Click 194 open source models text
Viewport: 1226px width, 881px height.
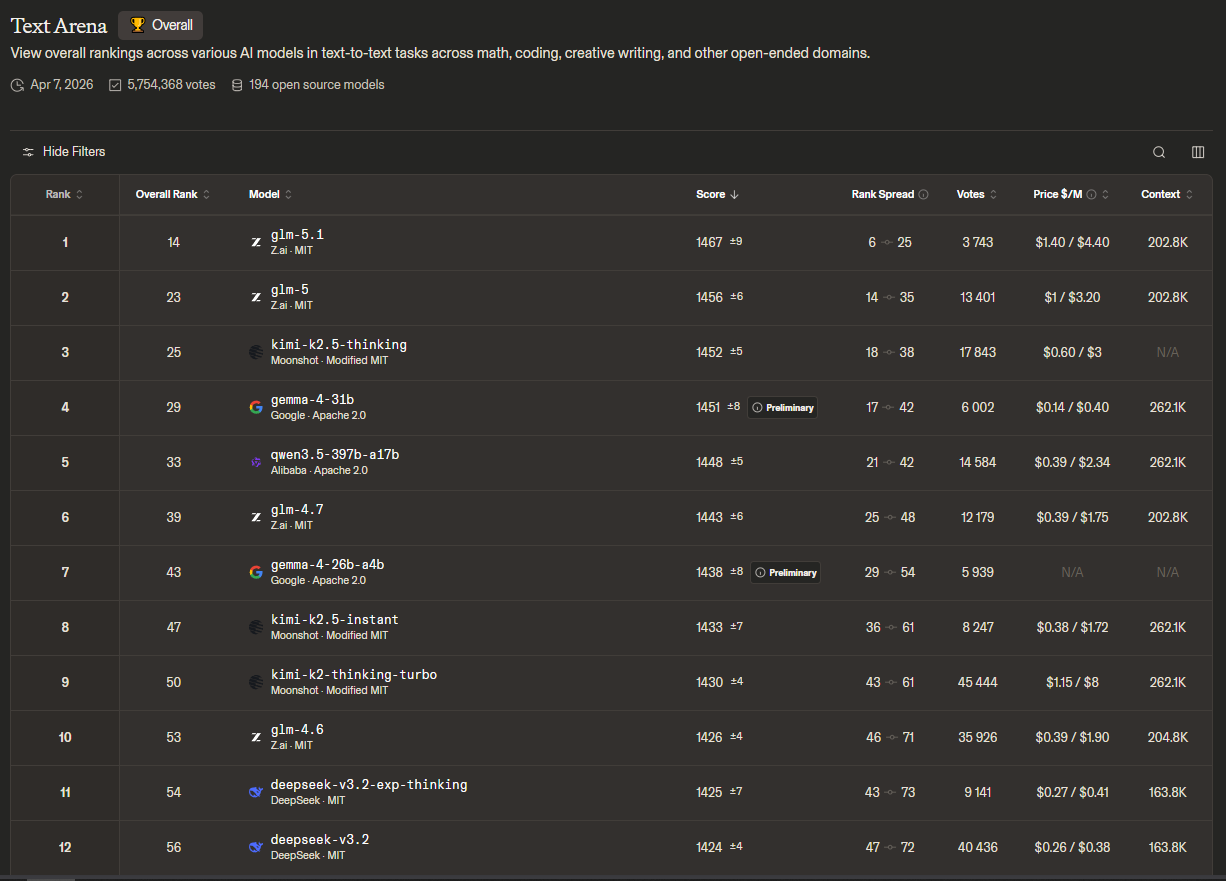pos(317,85)
